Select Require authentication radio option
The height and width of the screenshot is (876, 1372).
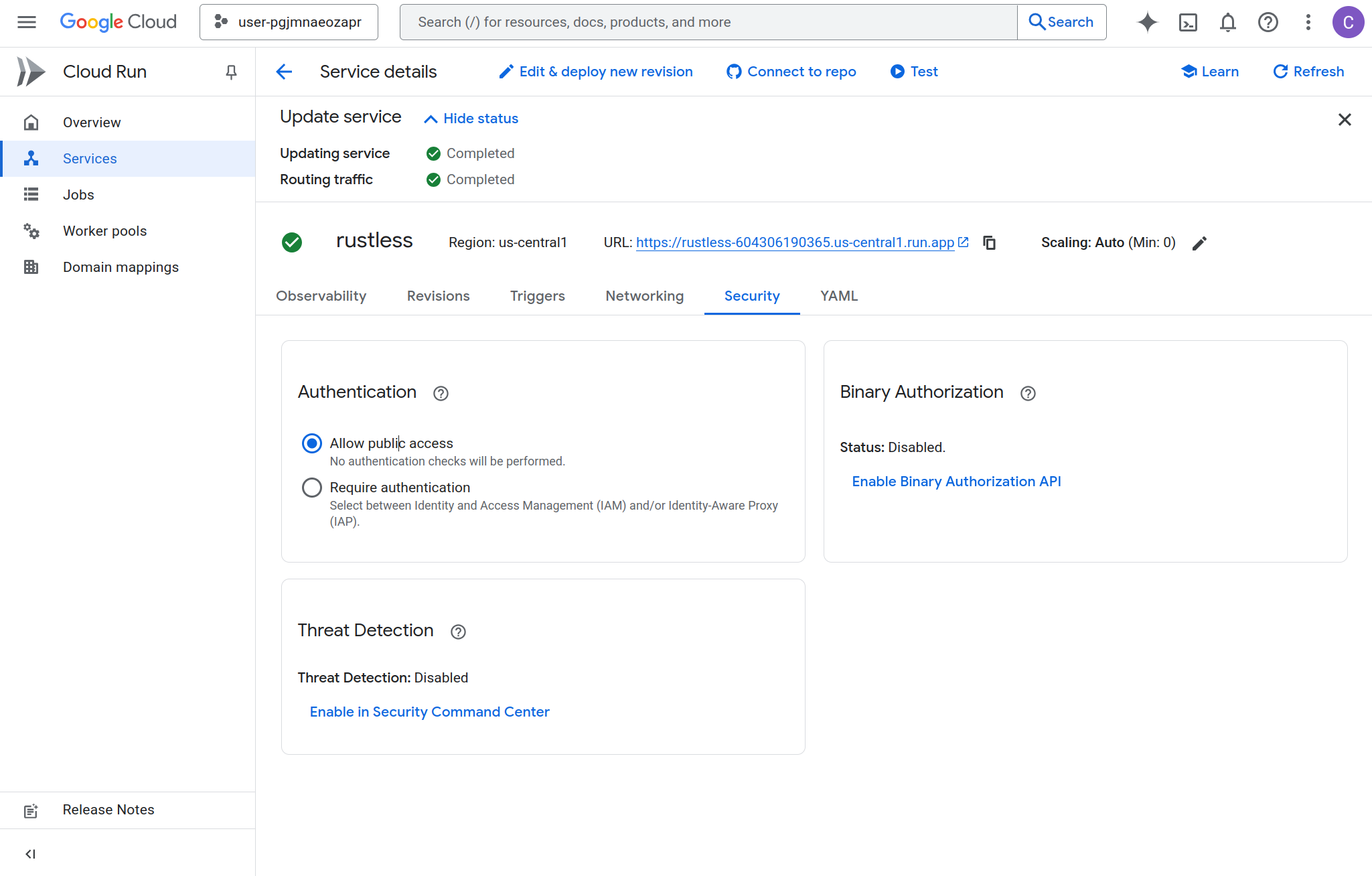coord(312,488)
